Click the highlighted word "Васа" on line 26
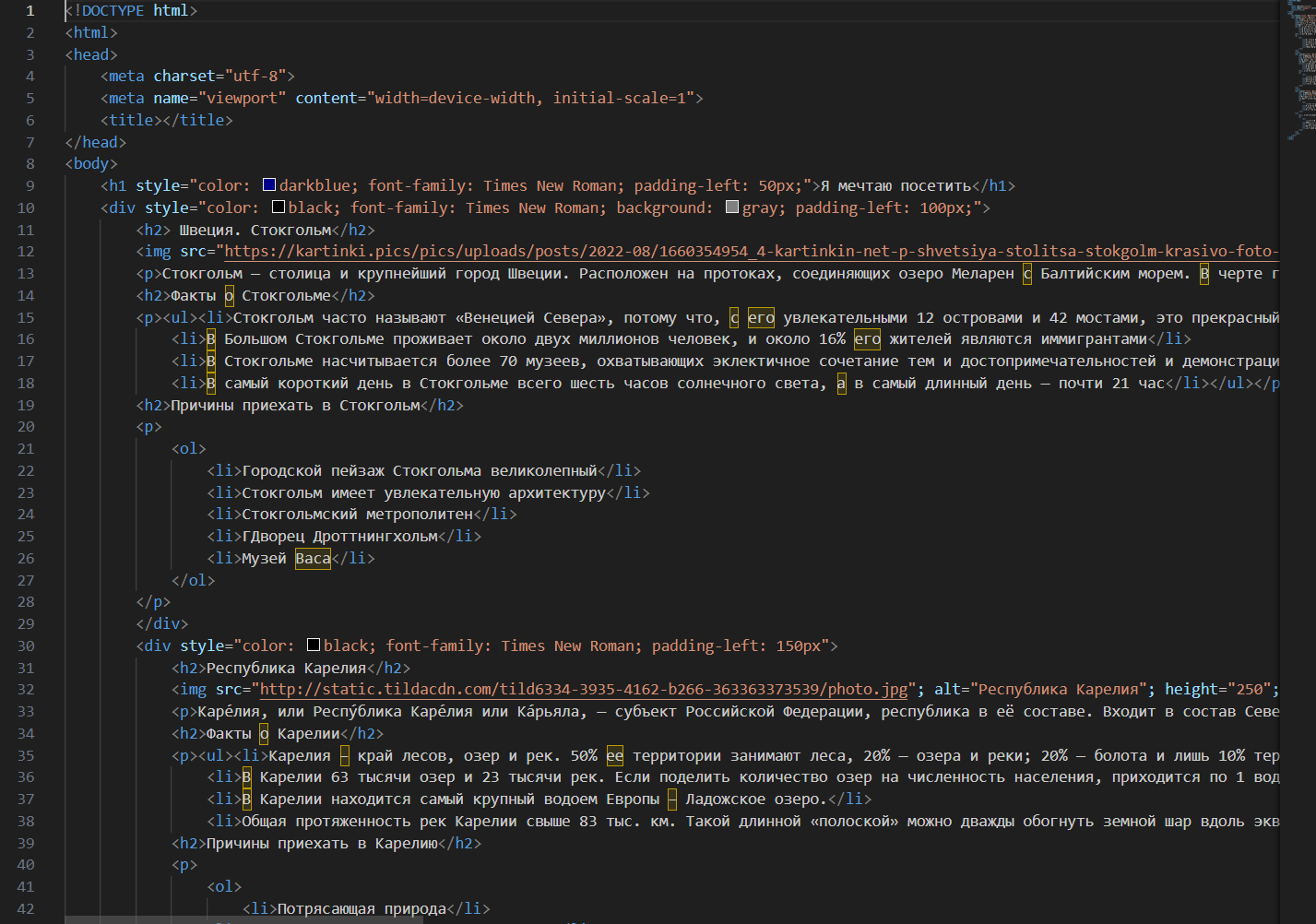This screenshot has width=1316, height=924. click(313, 559)
